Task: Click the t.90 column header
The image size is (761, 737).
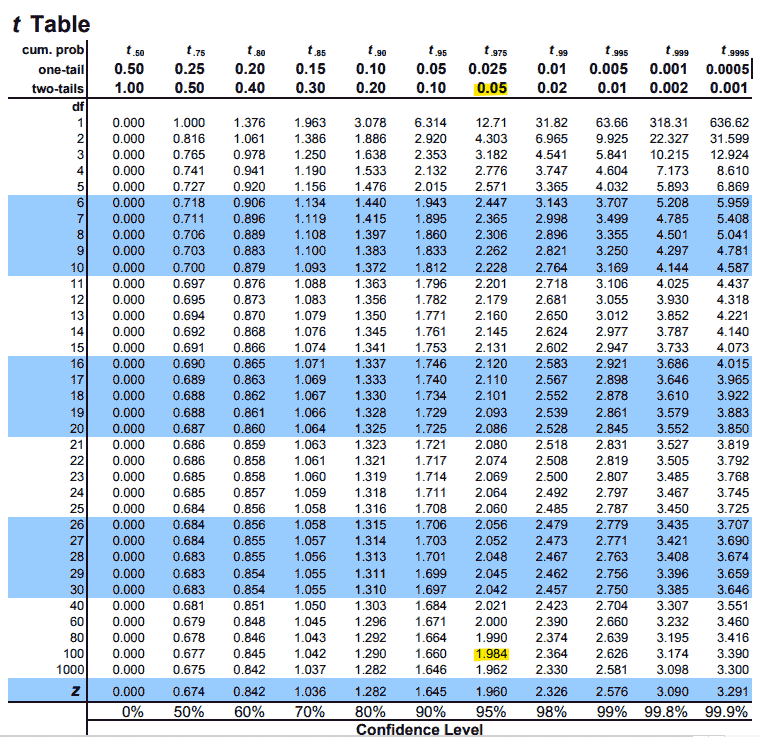Action: (x=377, y=50)
